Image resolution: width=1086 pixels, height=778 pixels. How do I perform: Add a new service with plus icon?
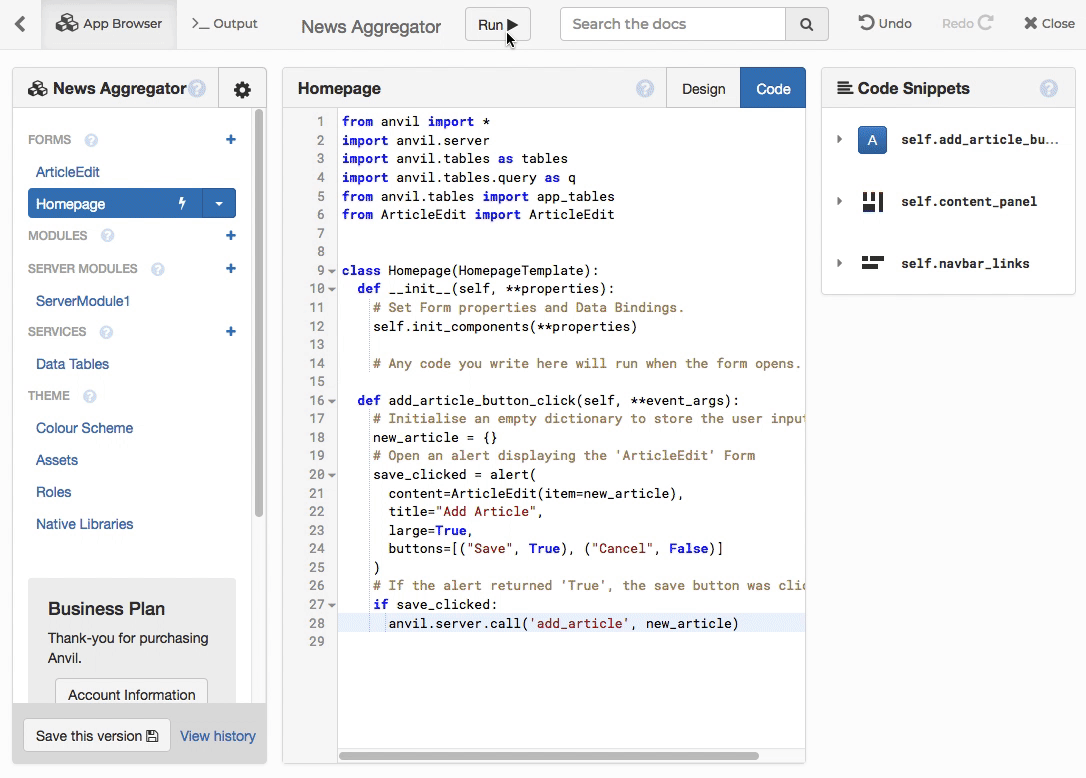(231, 331)
